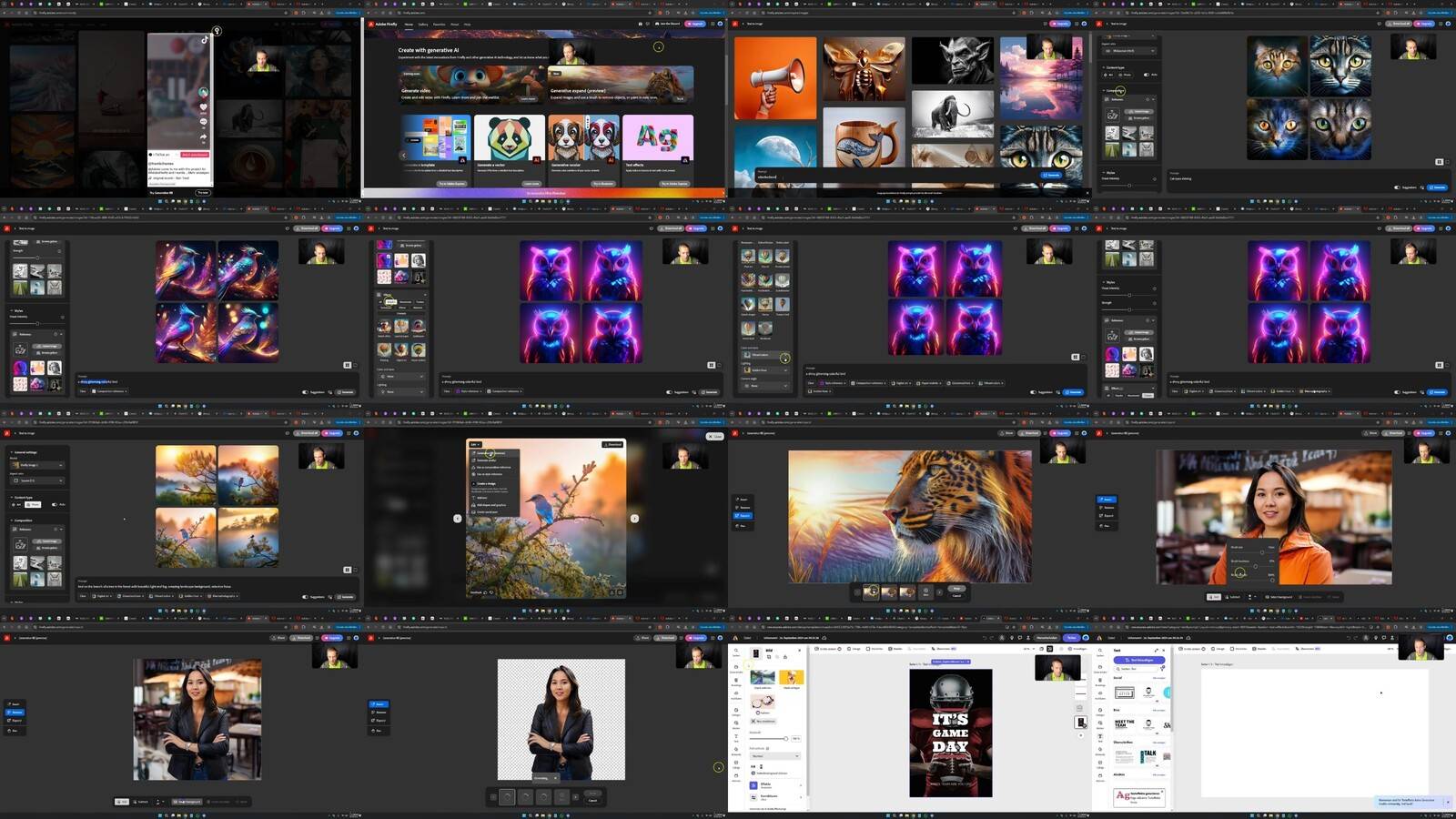Select the Pan tool in the tiger window
Image resolution: width=1456 pixels, height=819 pixels.
click(x=743, y=526)
